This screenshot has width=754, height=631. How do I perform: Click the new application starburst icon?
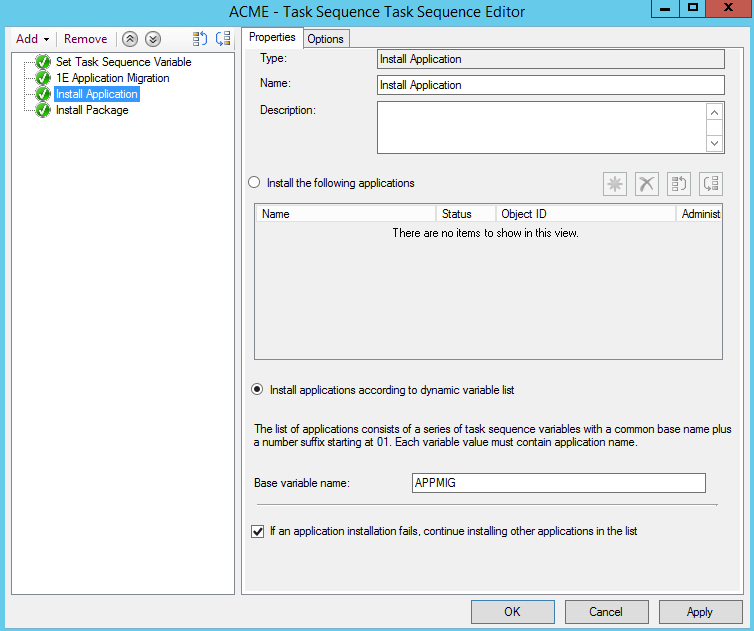[615, 184]
